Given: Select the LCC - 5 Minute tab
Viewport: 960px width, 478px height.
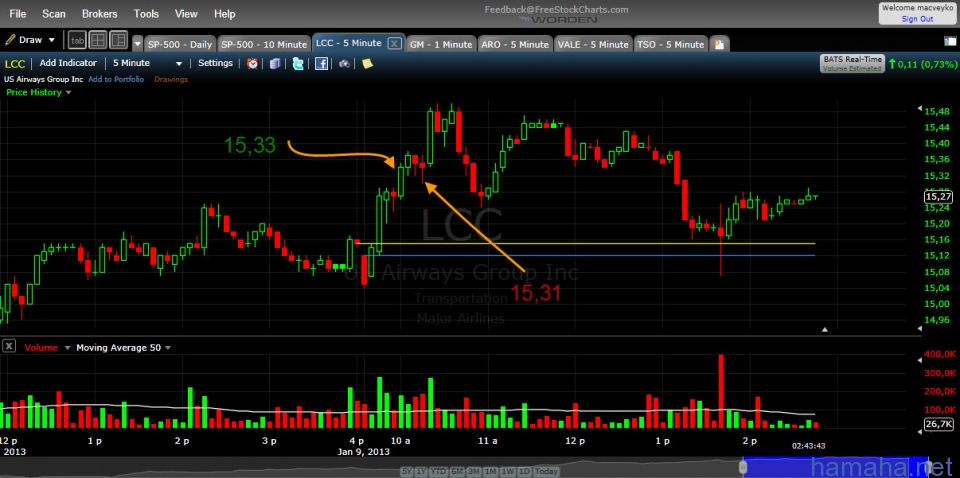Looking at the screenshot, I should pos(349,43).
